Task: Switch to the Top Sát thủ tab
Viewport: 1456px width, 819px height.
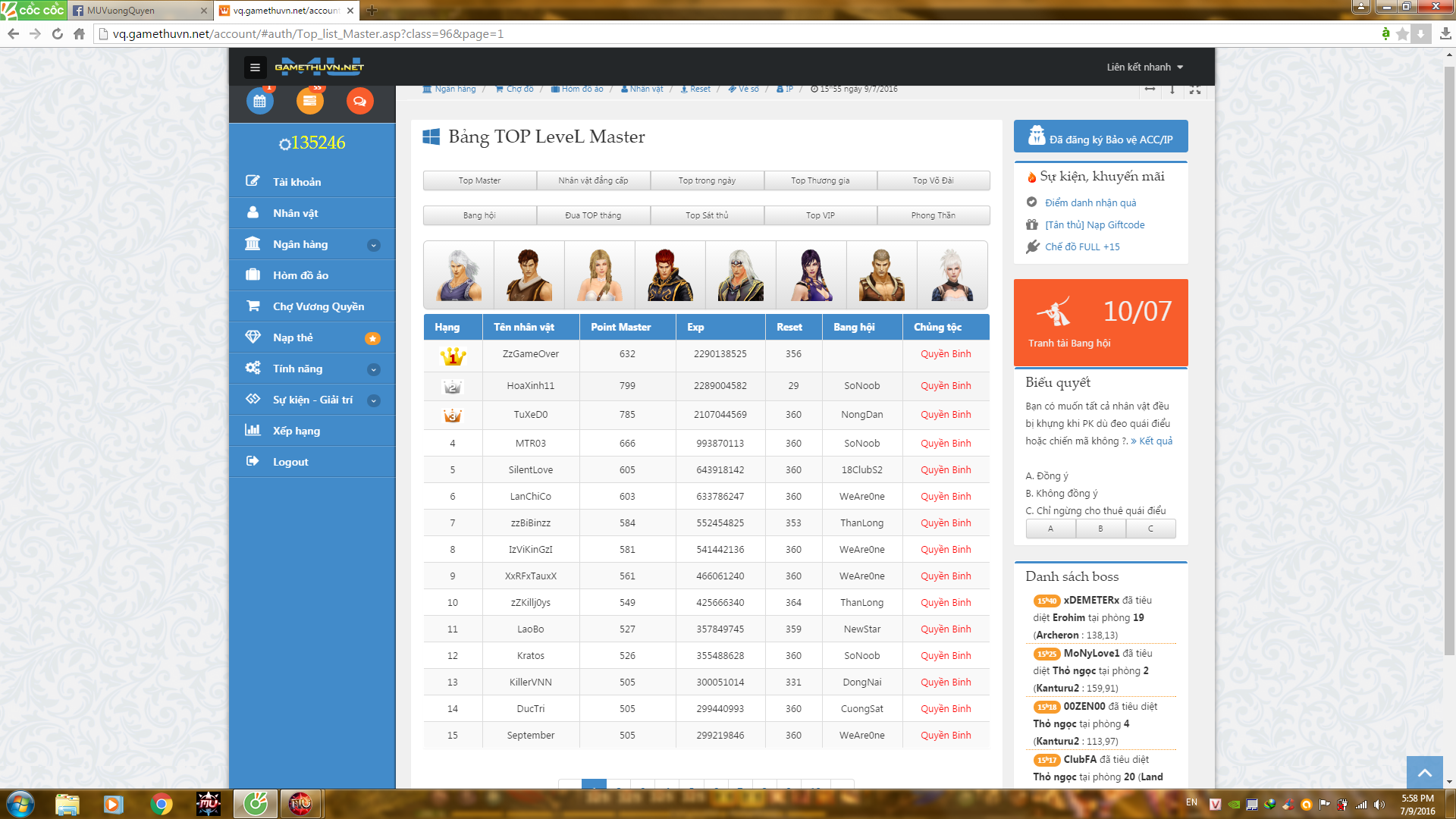Action: [x=707, y=215]
